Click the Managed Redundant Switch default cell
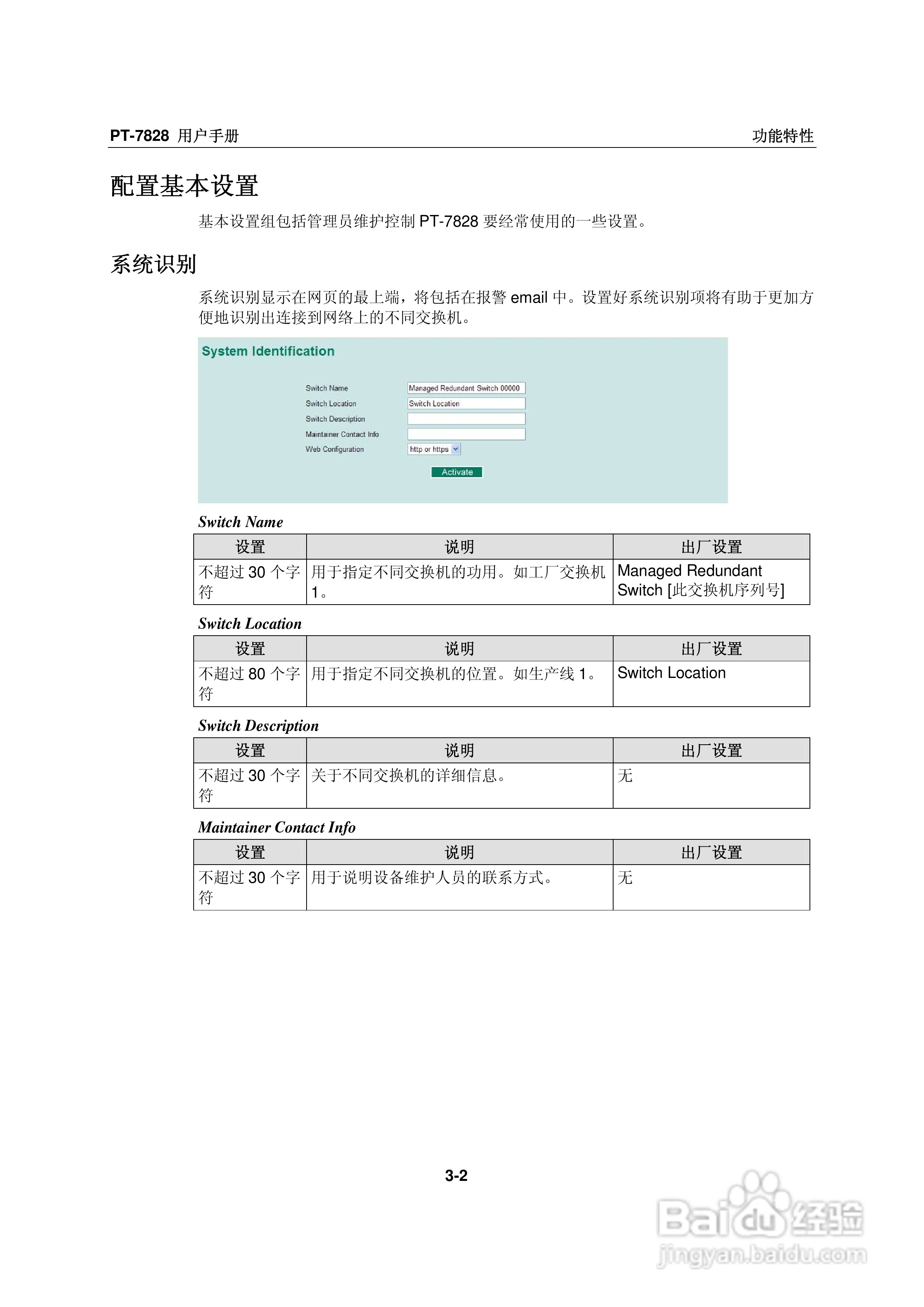This screenshot has height=1307, width=924. pos(700,581)
